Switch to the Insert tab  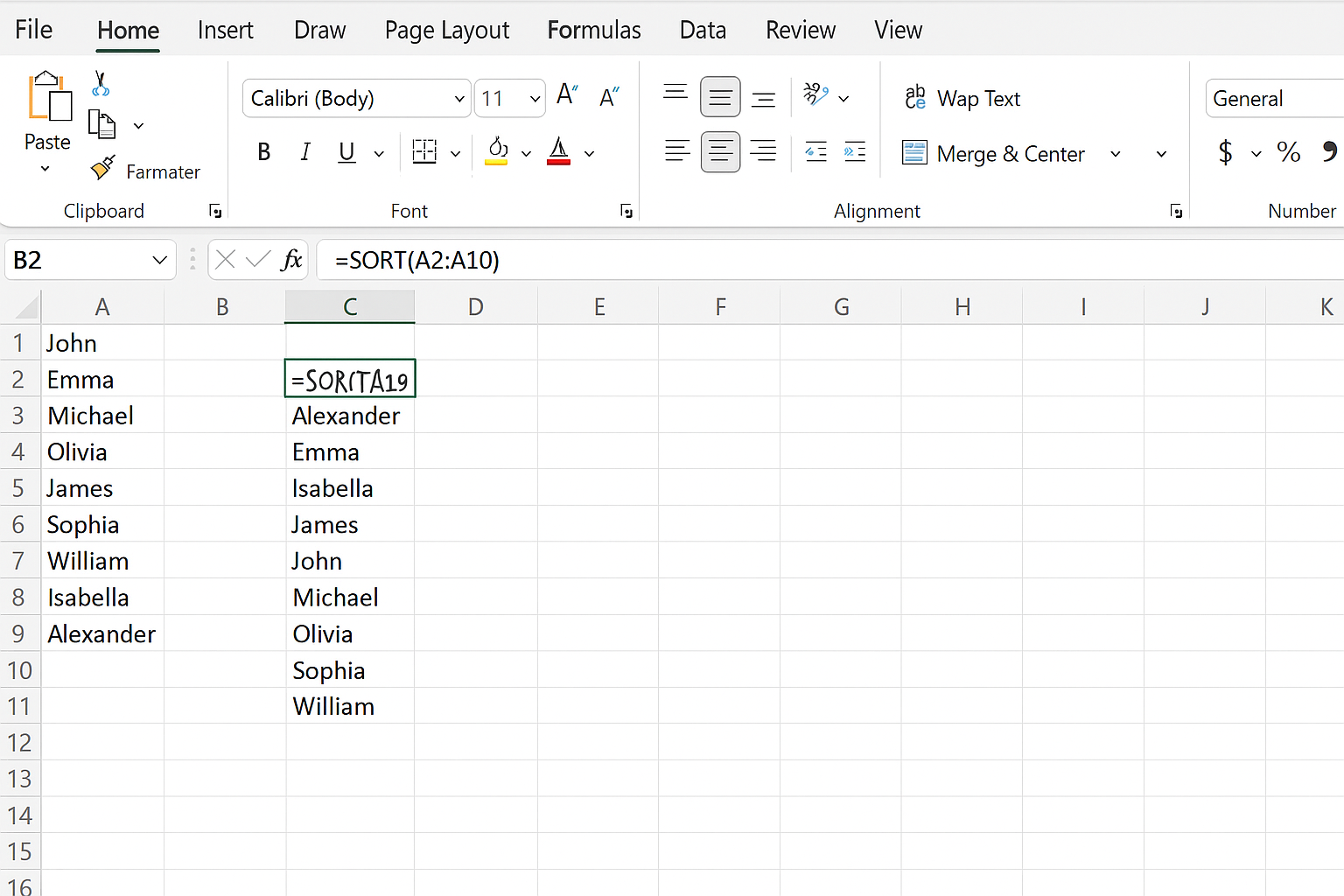point(225,30)
